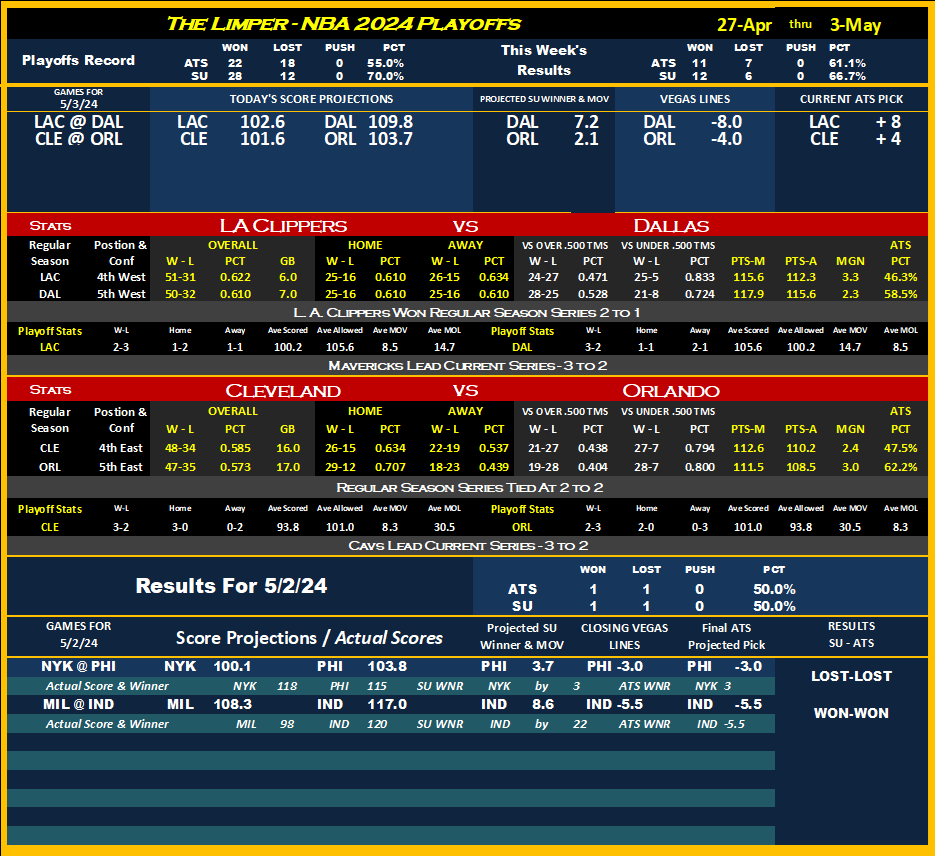The width and height of the screenshot is (936, 857).
Task: Select the current ATS pick 'CLE + 4'
Action: pos(855,139)
